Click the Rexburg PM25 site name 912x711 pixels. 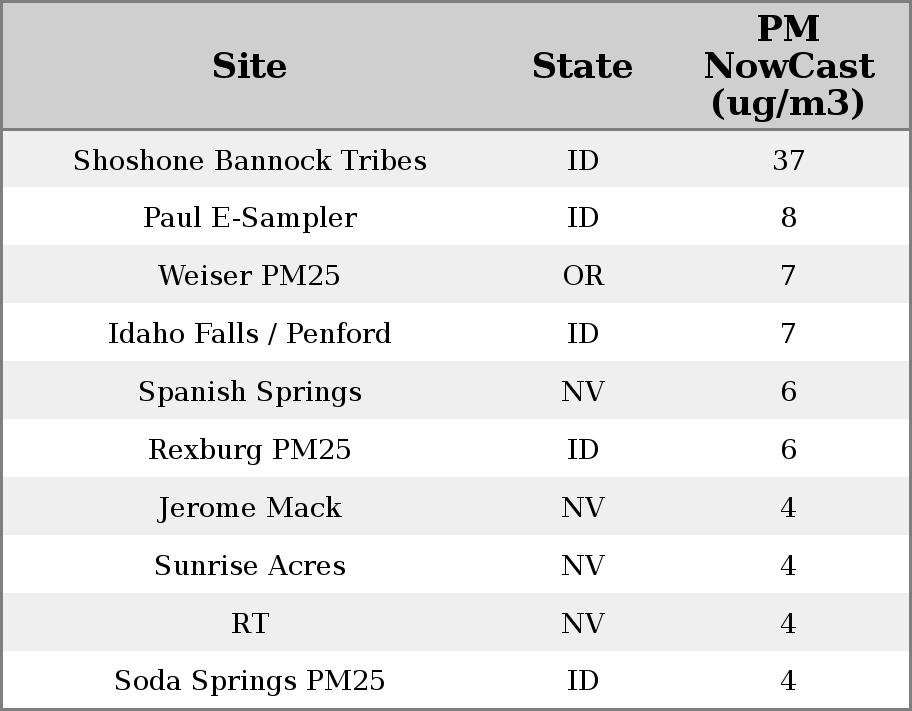point(250,450)
